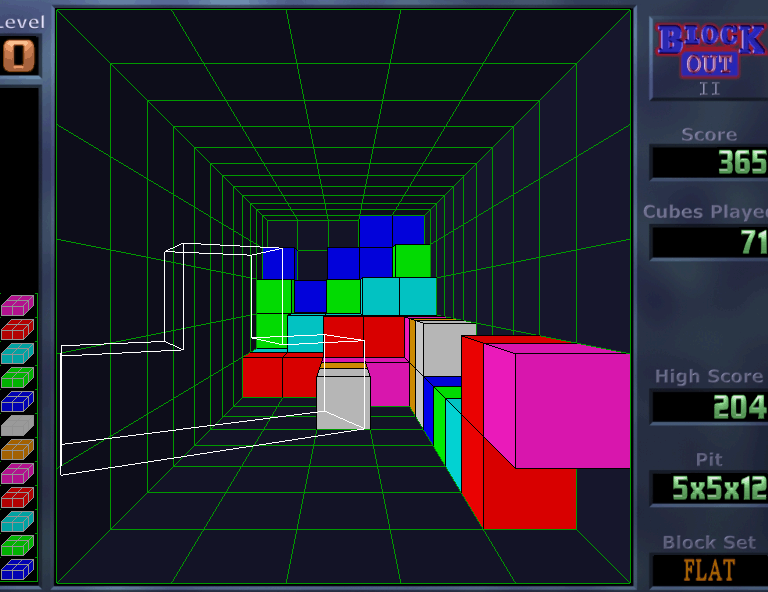Click the bottommost blue cube in depth stack

[19, 569]
